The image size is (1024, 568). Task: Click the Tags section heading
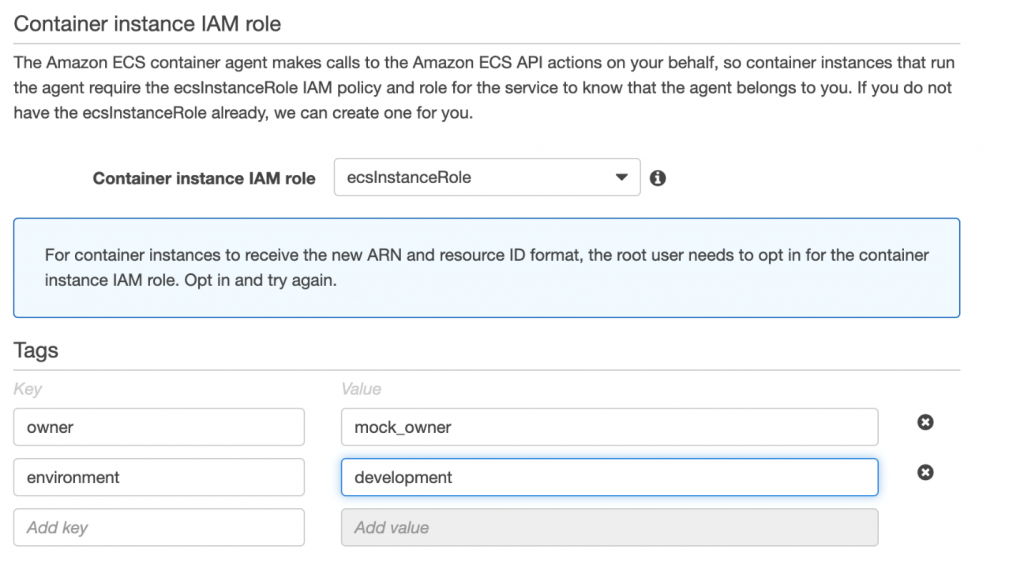[x=36, y=351]
